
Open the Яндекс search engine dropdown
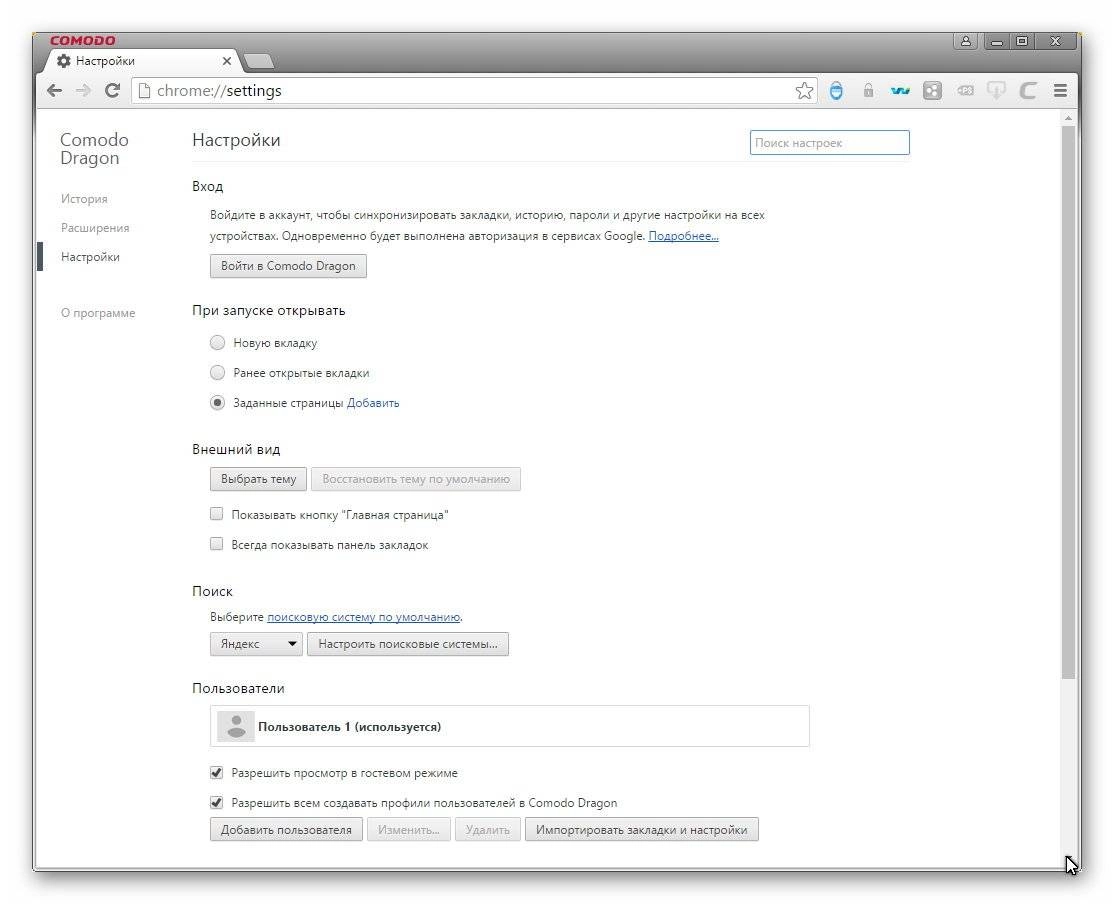click(x=256, y=644)
